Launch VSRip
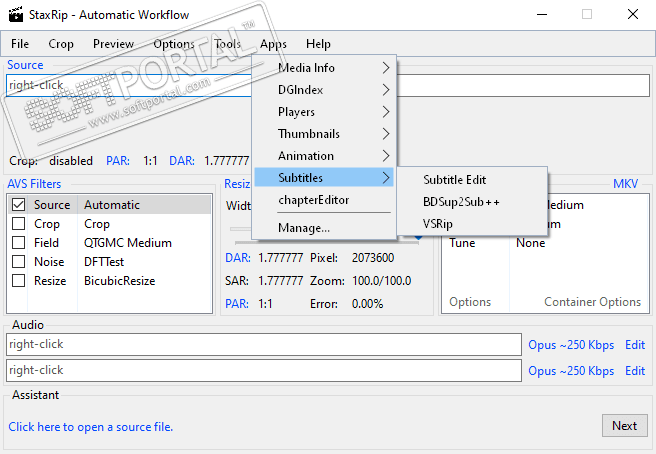Image resolution: width=656 pixels, height=454 pixels. click(x=472, y=224)
